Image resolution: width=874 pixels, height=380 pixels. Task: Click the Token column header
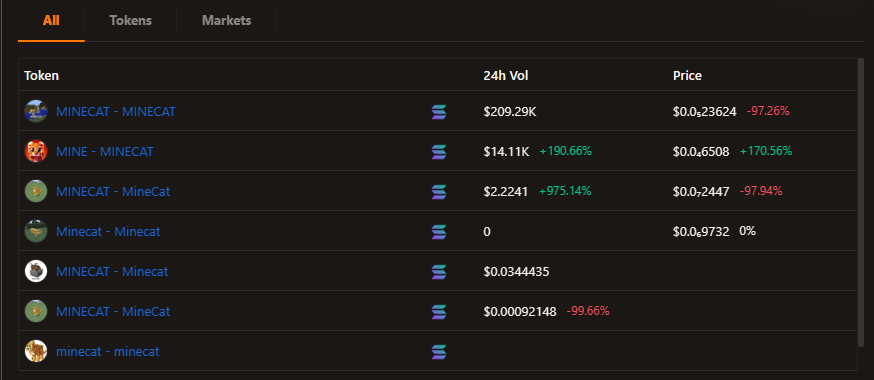(41, 76)
